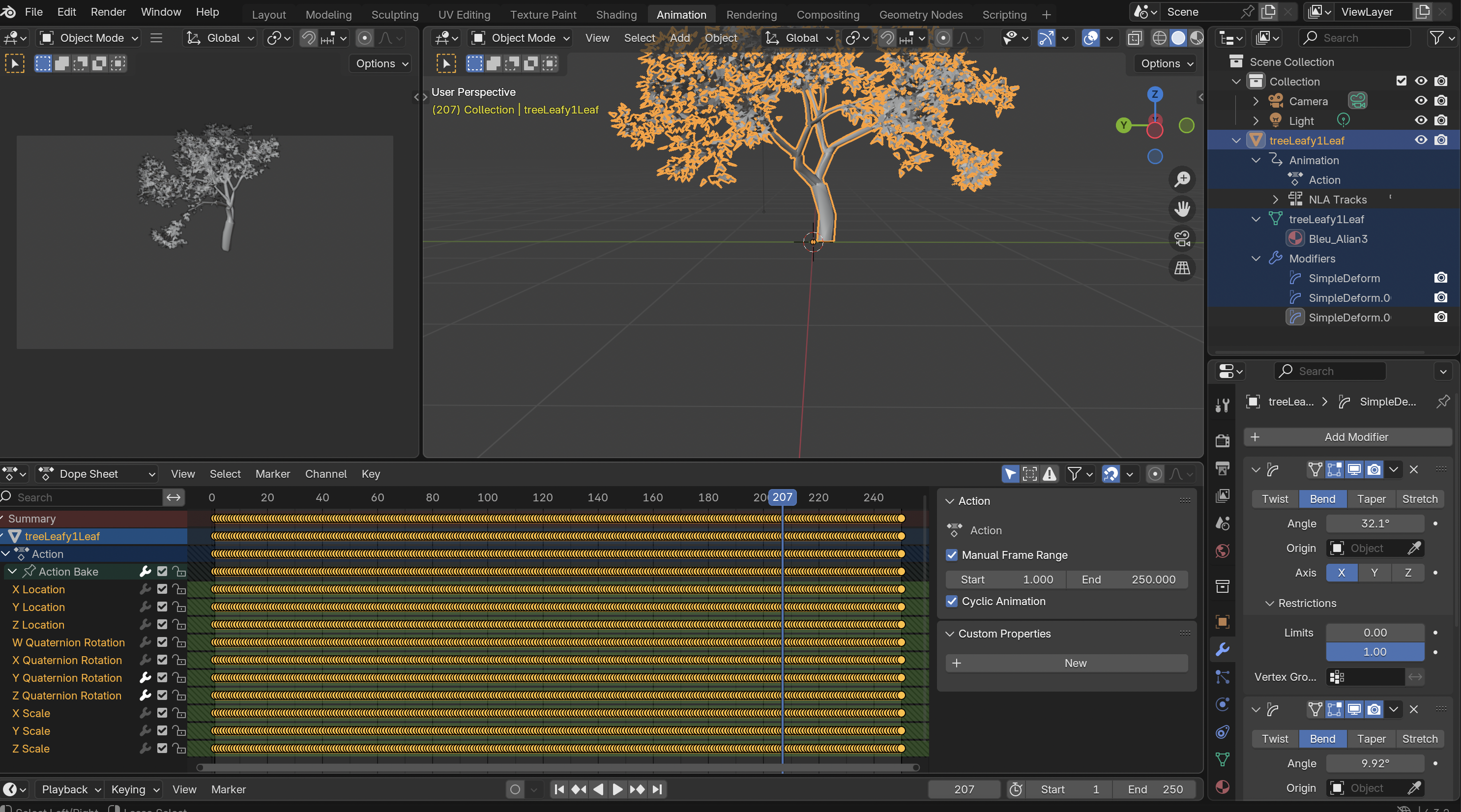Click the zoom magnifier icon in viewport

(x=1182, y=179)
